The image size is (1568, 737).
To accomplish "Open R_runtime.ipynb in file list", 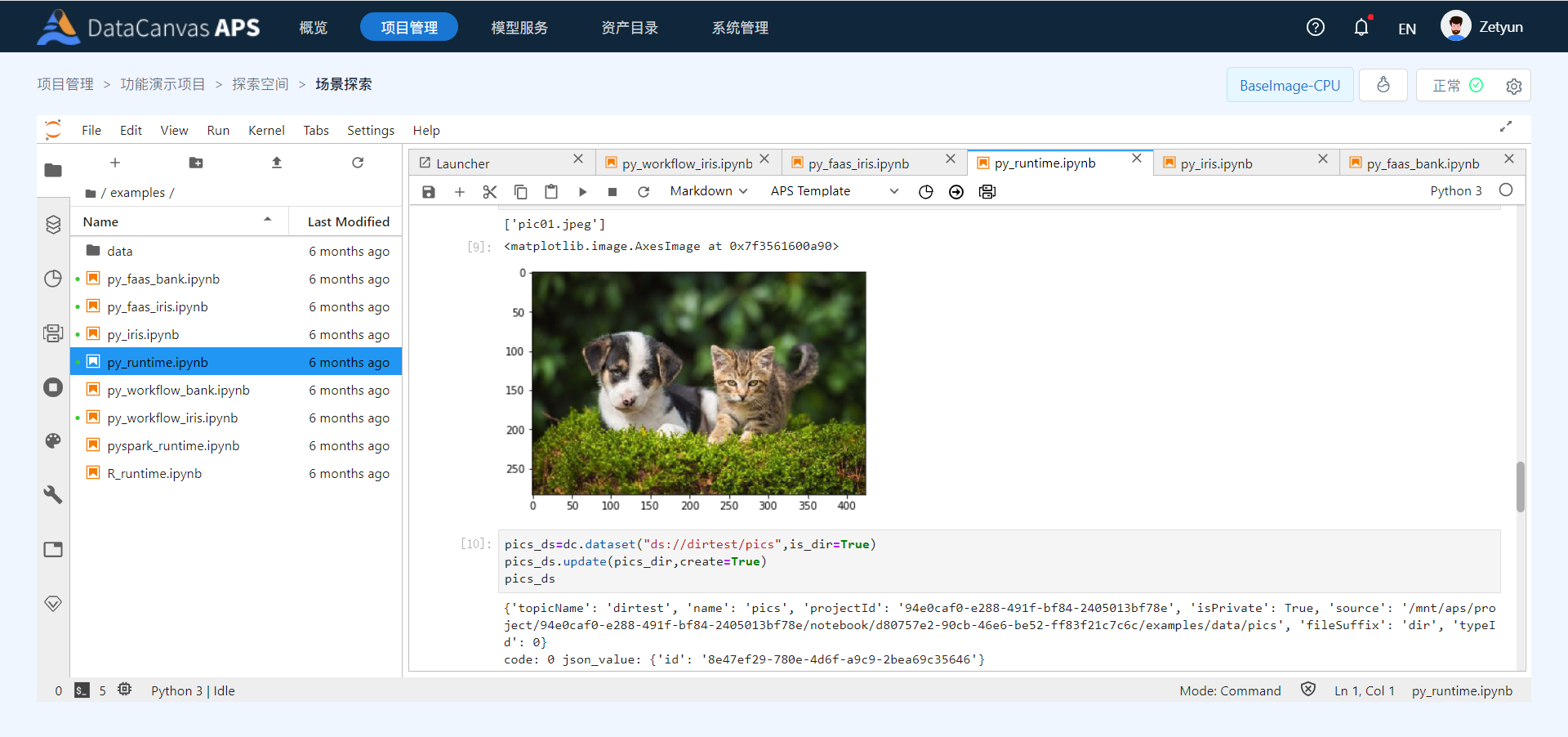I will (x=236, y=473).
